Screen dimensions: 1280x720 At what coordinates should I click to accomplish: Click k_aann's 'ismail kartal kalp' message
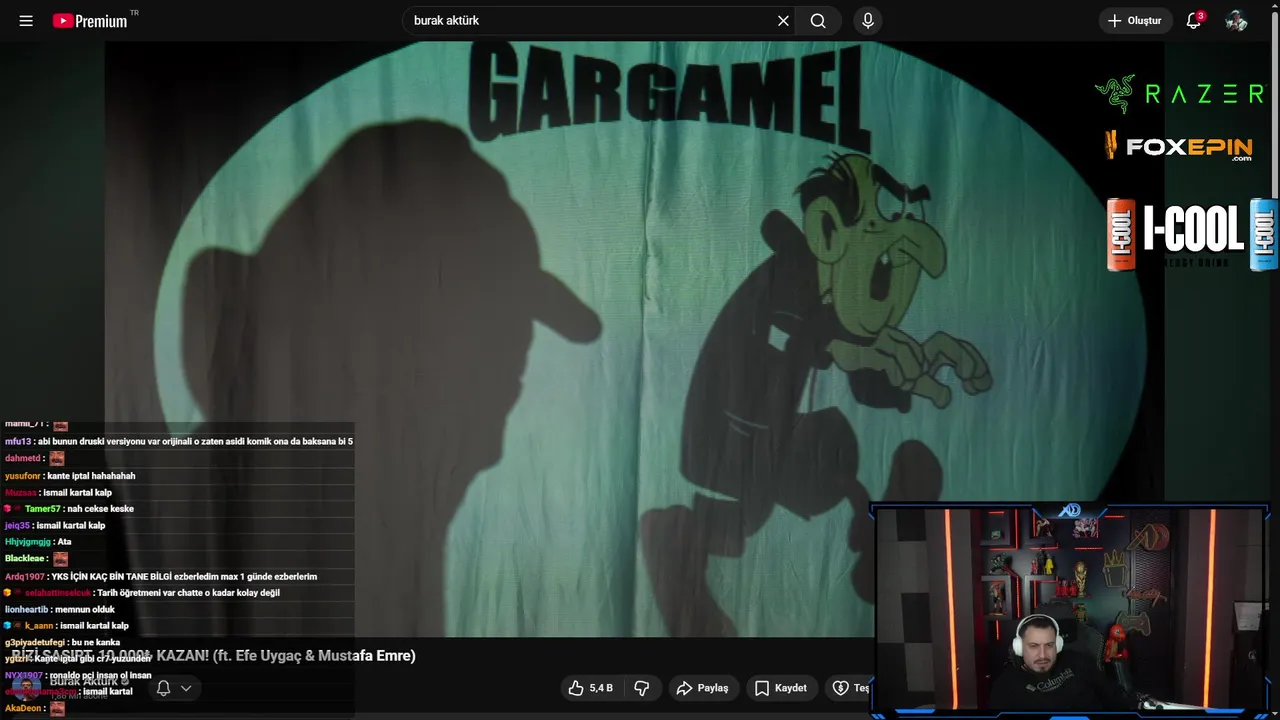pos(67,626)
